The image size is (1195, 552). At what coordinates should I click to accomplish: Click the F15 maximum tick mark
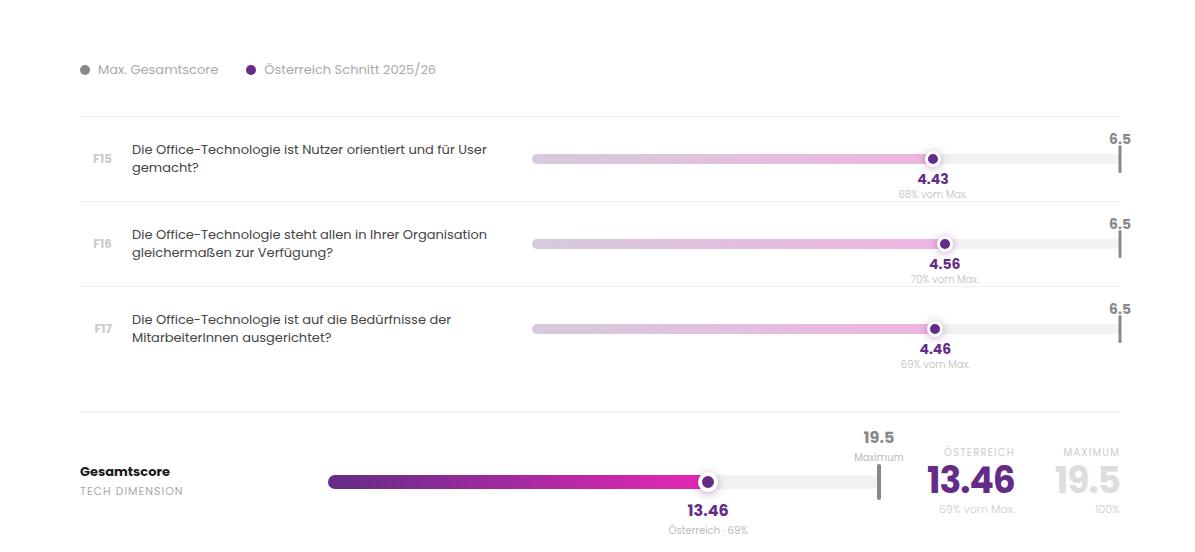(1119, 159)
